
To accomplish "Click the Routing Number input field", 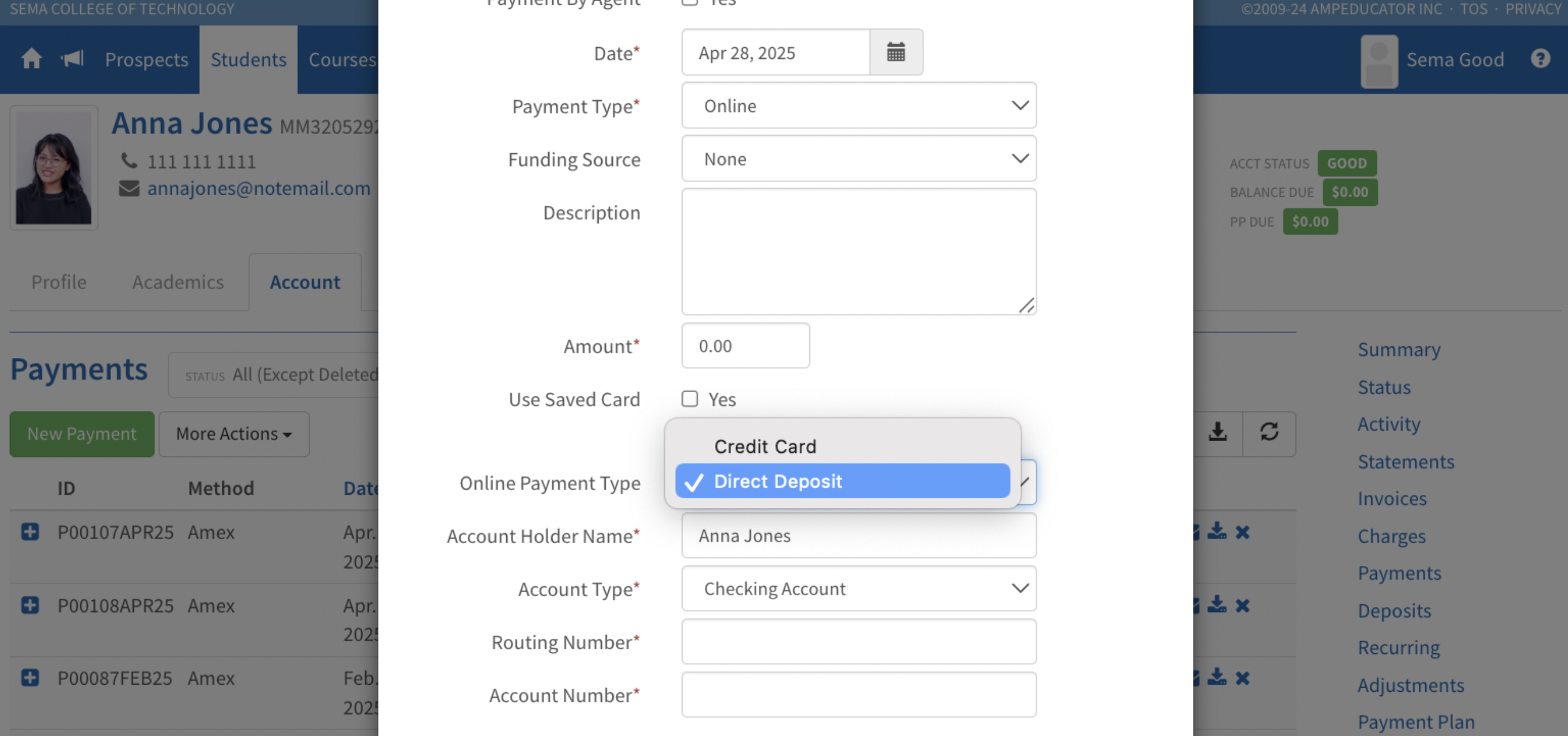I will pos(858,642).
